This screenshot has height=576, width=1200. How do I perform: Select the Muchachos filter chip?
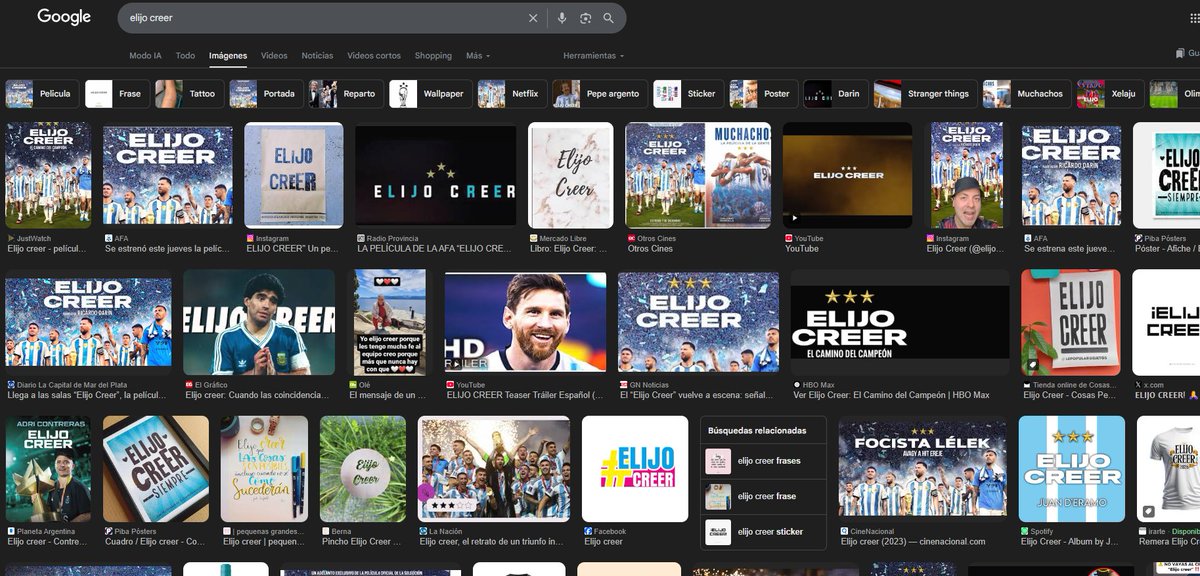pyautogui.click(x=1025, y=94)
